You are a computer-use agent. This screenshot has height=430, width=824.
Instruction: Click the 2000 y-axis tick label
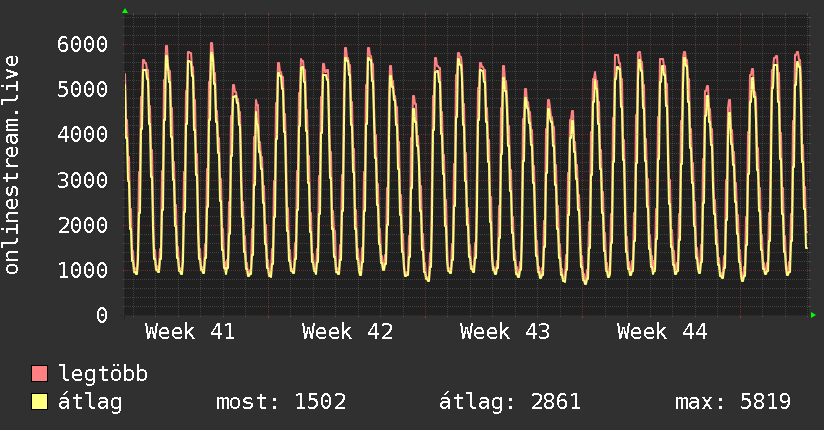point(84,225)
